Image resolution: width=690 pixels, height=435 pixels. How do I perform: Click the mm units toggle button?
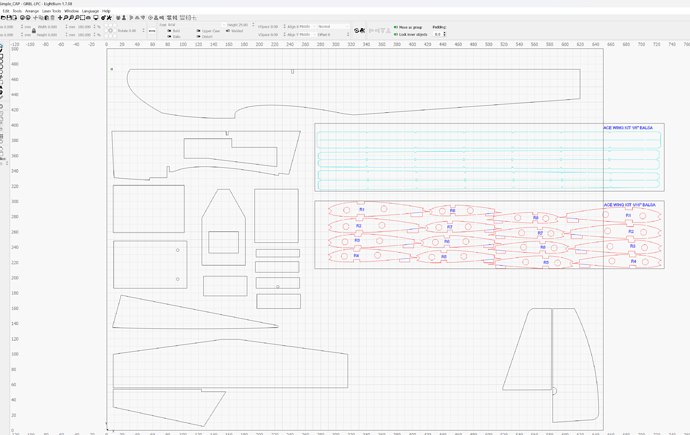pyautogui.click(x=152, y=31)
